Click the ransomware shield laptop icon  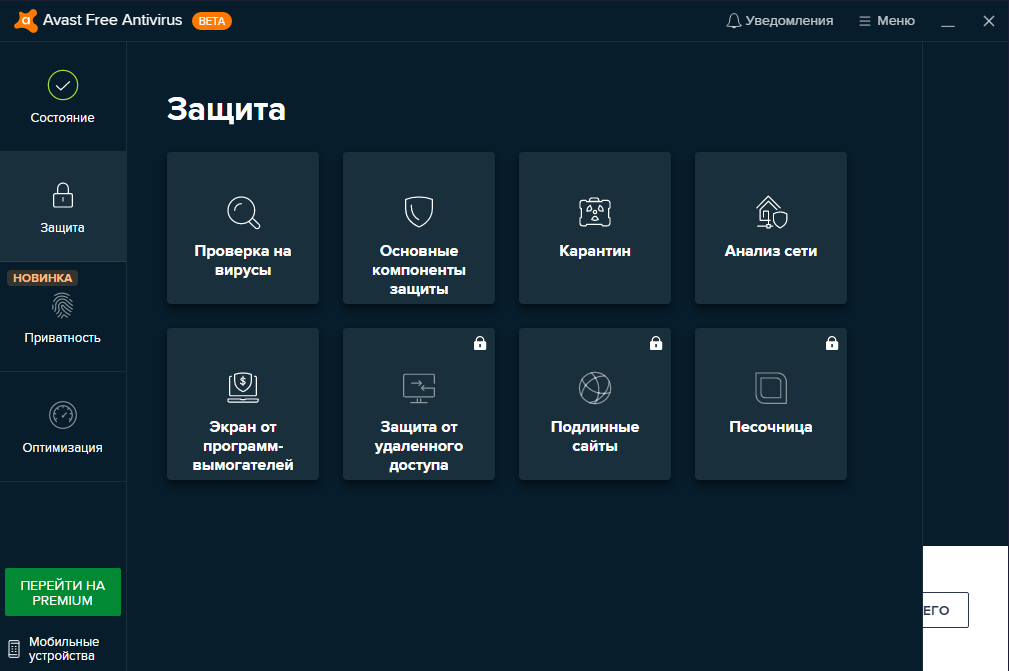tap(243, 387)
